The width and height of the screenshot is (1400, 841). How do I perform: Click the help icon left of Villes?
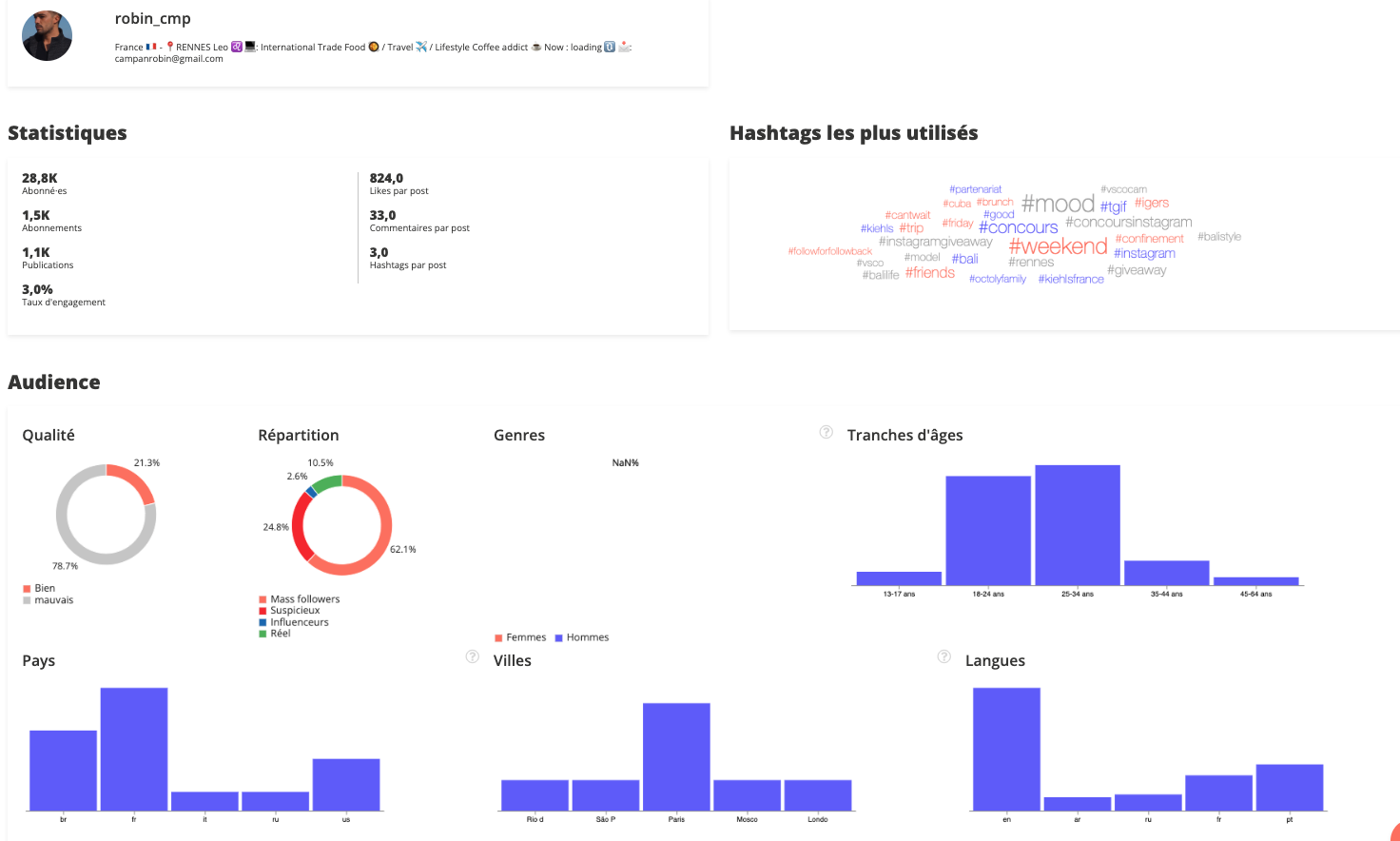[x=472, y=657]
